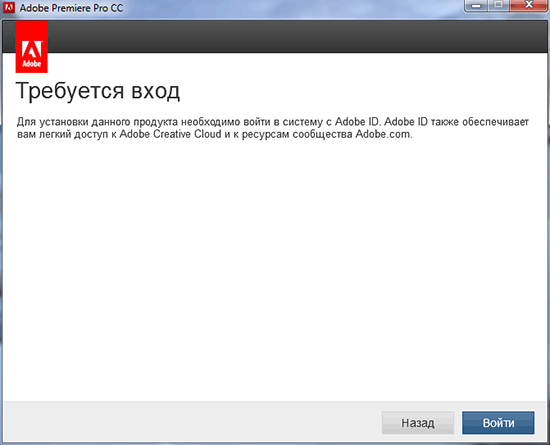
Task: Go back with the Назад button
Action: 418,423
